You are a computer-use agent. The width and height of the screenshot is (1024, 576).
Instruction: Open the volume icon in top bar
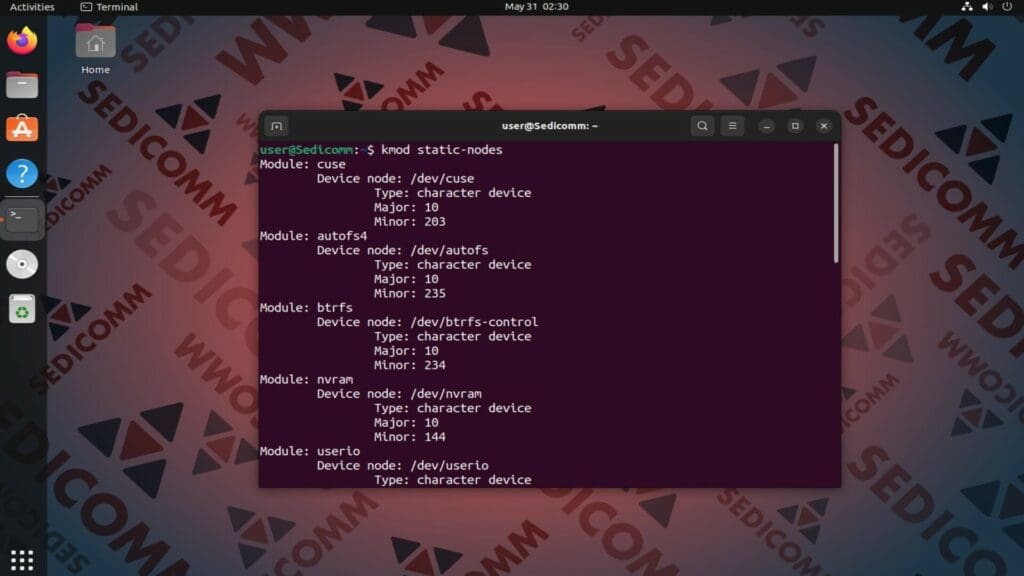click(987, 7)
